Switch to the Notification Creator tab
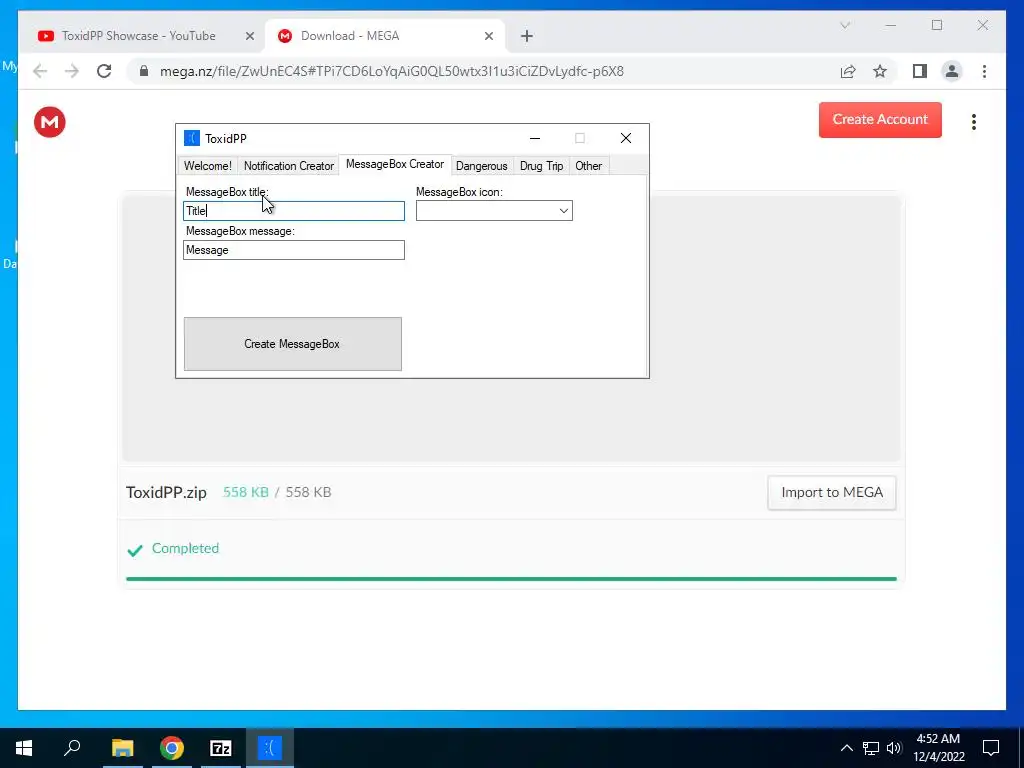Viewport: 1024px width, 768px height. [289, 166]
